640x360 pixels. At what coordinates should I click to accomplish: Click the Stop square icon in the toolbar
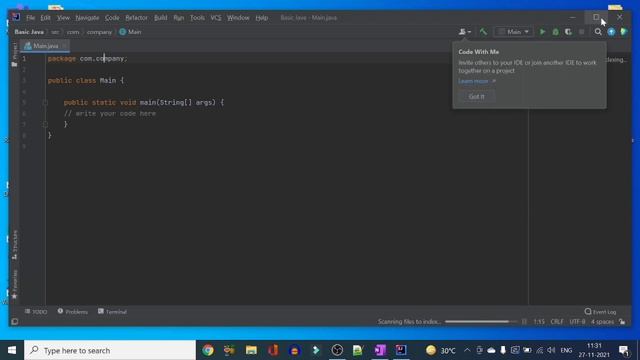pos(582,32)
